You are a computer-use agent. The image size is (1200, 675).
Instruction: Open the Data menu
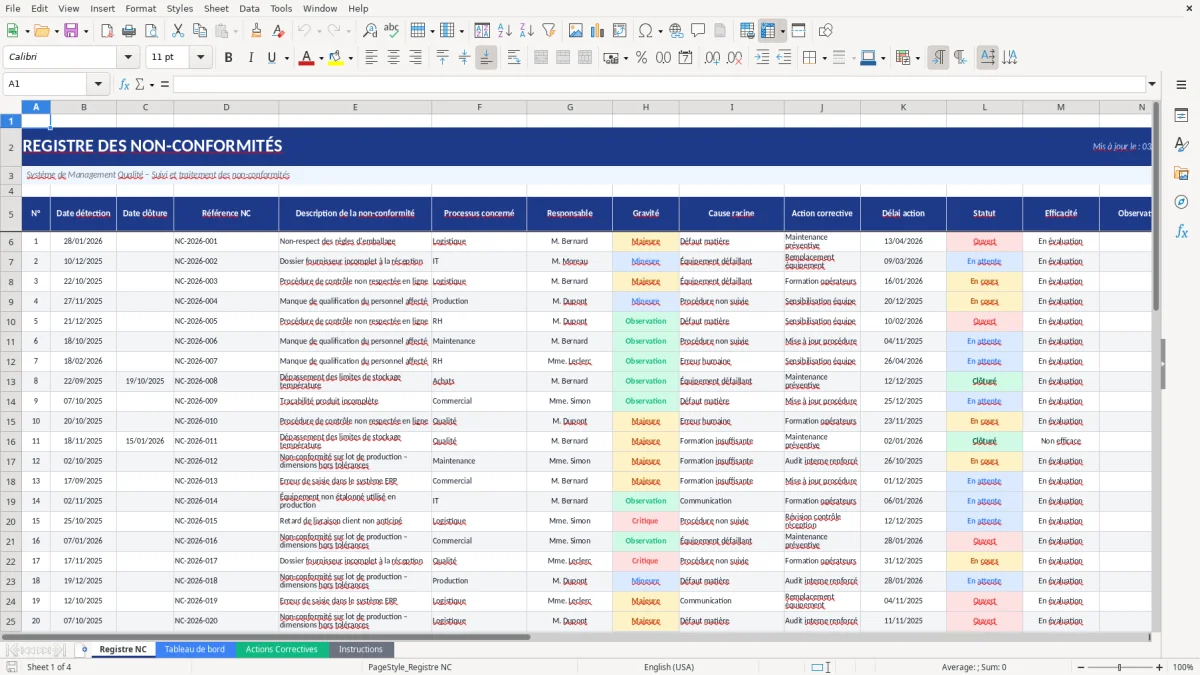[x=249, y=8]
